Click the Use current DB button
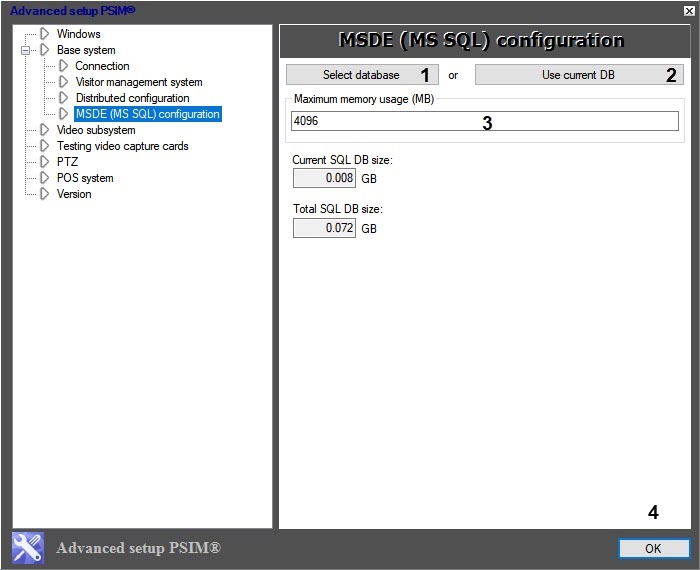This screenshot has height=570, width=700. pos(579,75)
